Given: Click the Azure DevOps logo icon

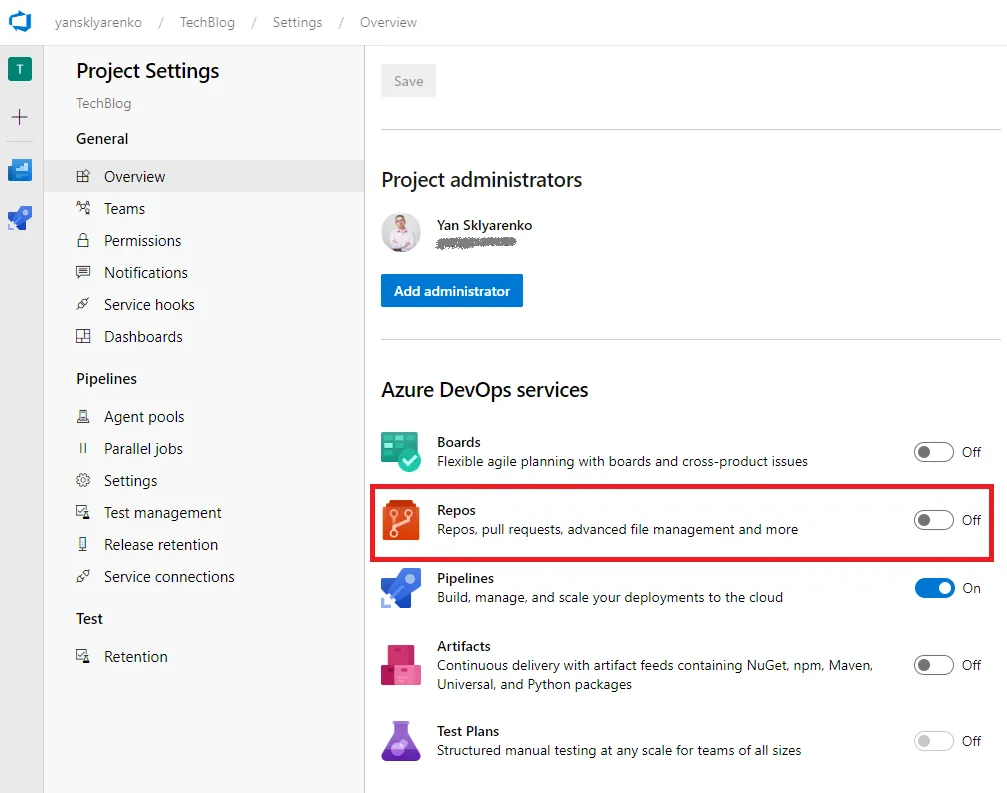Looking at the screenshot, I should [x=21, y=21].
